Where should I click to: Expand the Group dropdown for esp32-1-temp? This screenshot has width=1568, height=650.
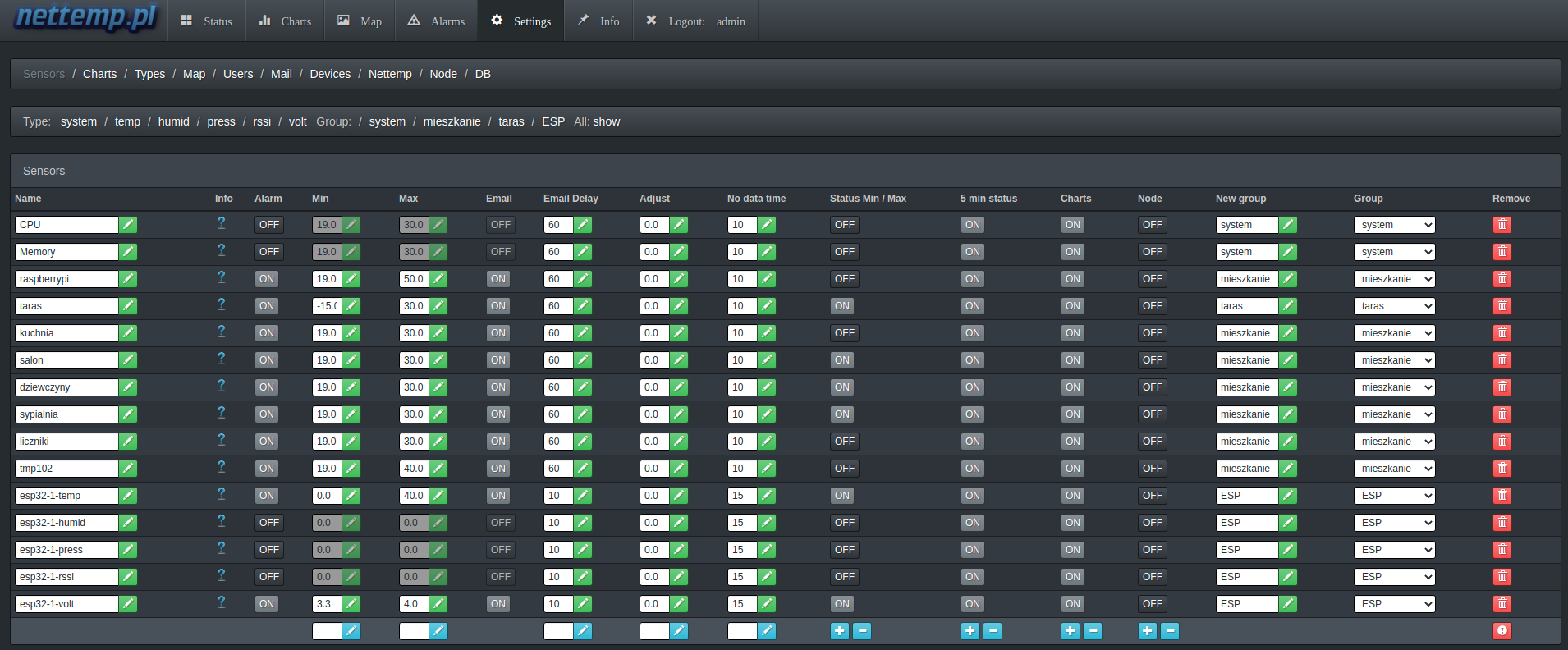(1394, 496)
